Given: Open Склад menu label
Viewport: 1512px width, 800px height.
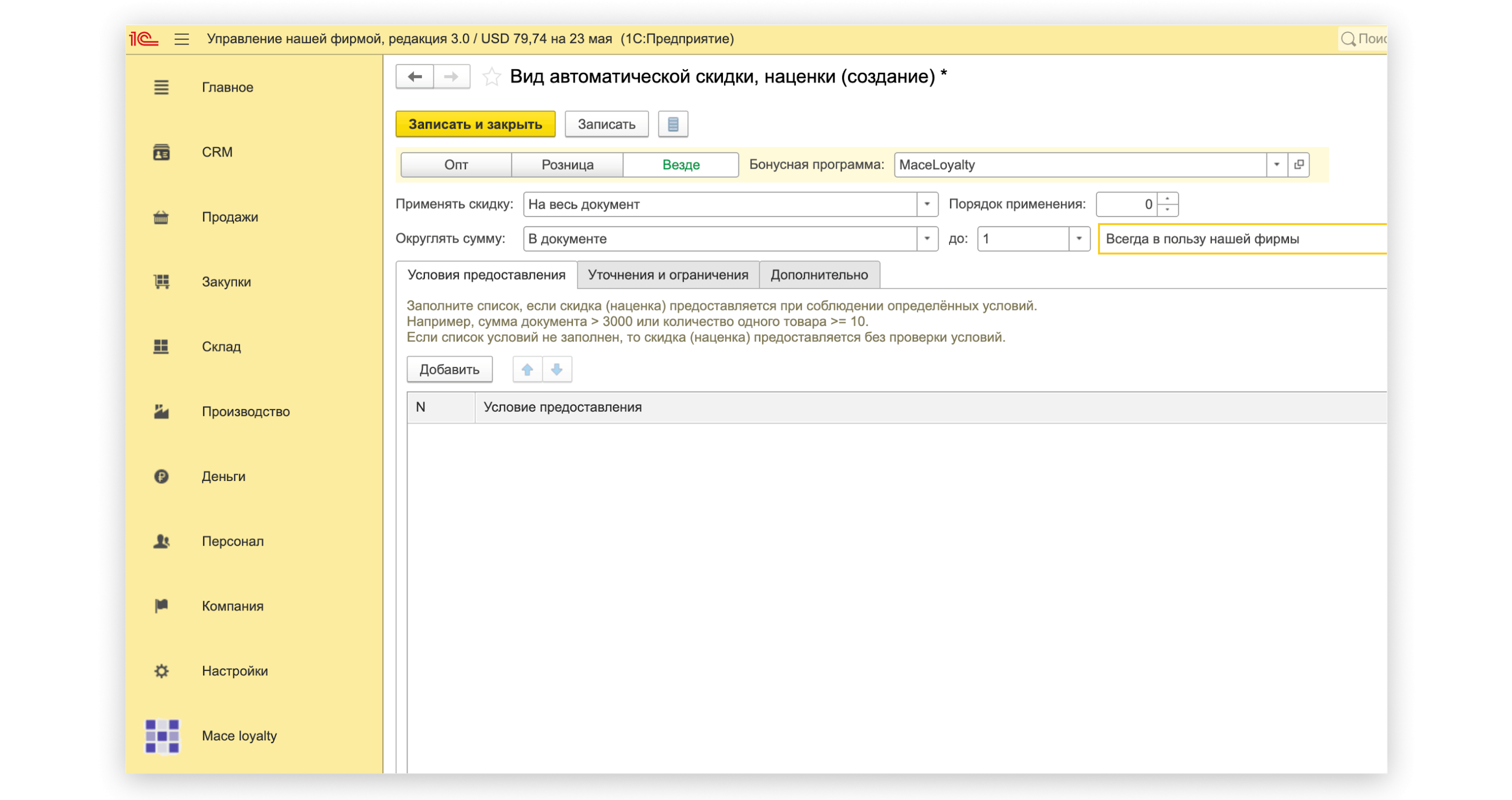Looking at the screenshot, I should pyautogui.click(x=221, y=347).
